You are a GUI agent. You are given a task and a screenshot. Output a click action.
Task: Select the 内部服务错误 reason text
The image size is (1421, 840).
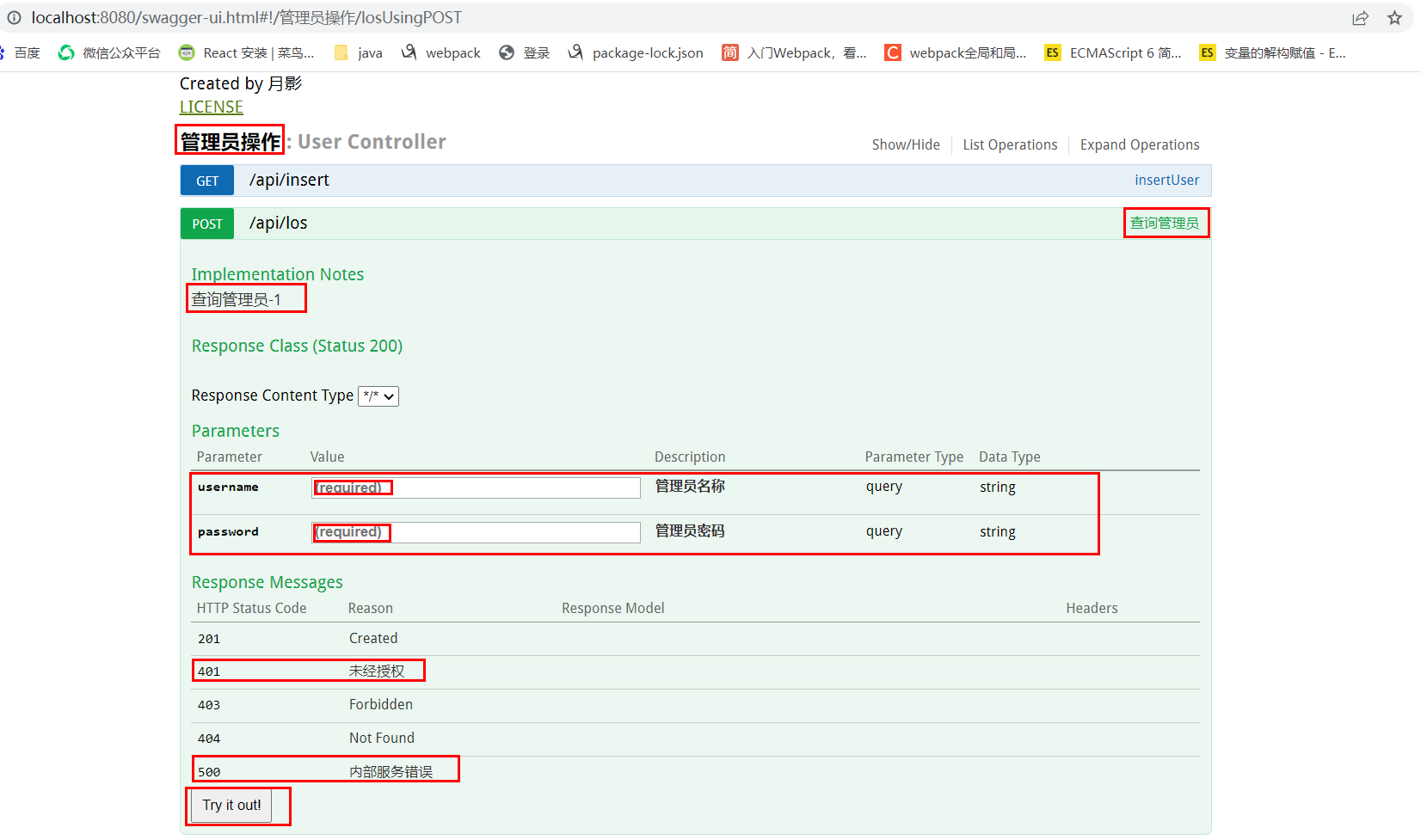click(x=391, y=772)
